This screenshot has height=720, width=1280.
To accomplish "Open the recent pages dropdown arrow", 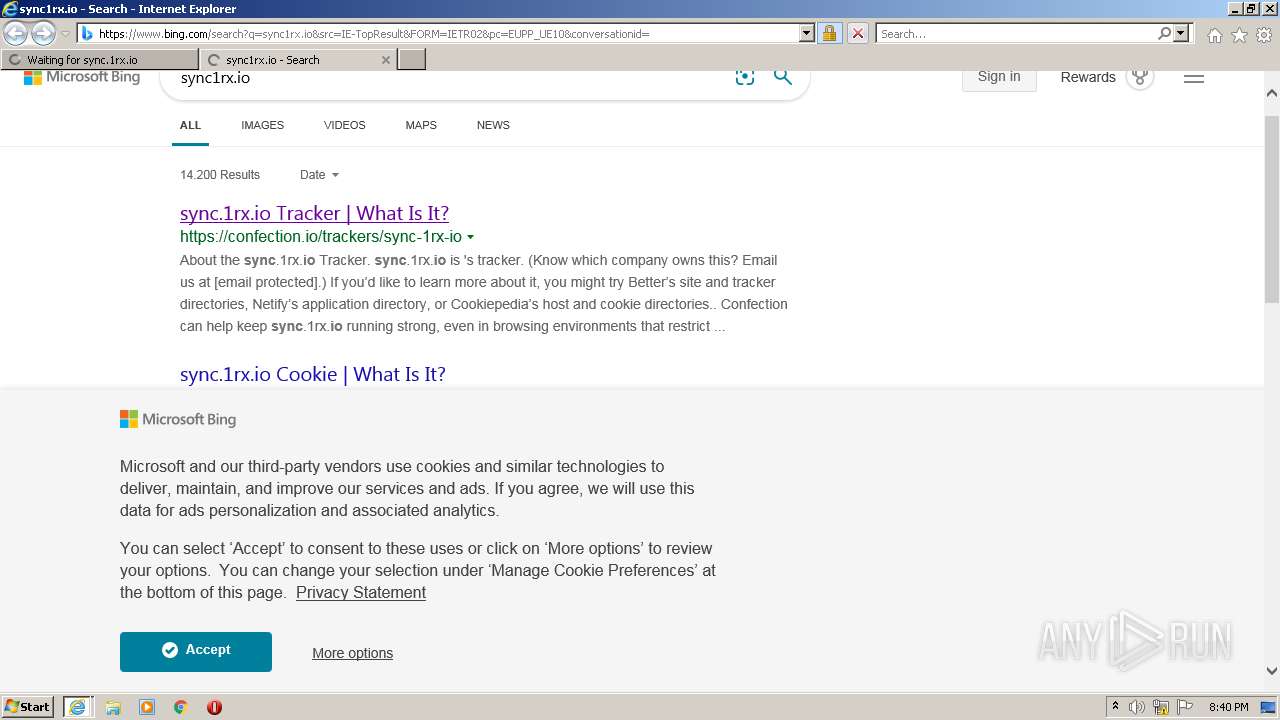I will 65,34.
